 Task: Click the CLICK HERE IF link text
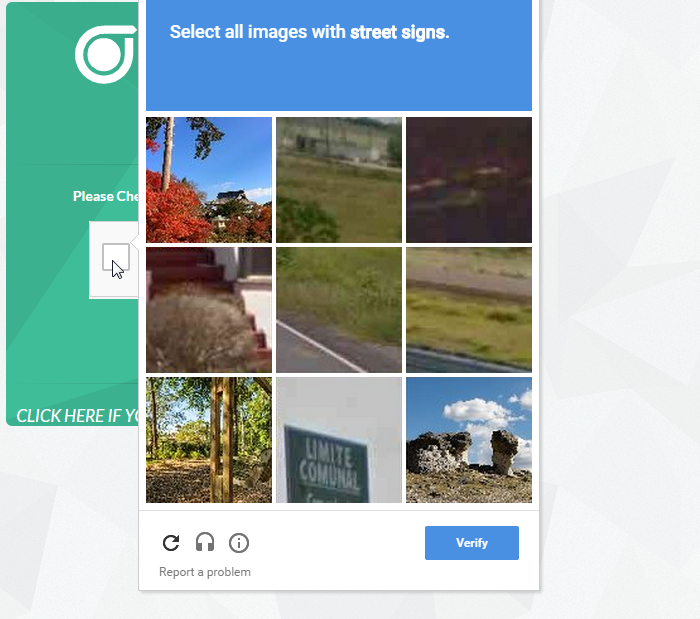tap(77, 415)
